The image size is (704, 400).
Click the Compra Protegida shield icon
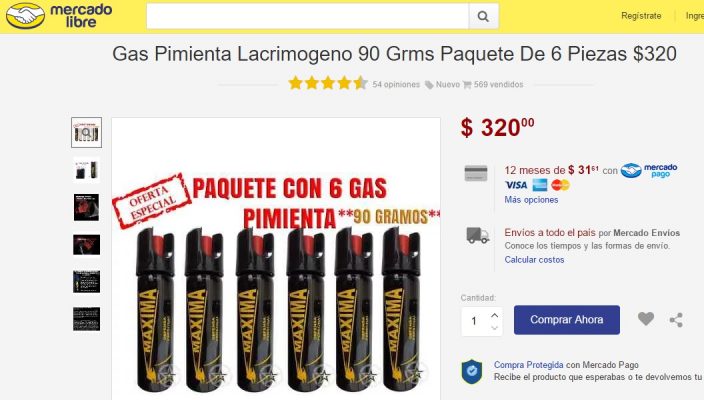tap(472, 372)
